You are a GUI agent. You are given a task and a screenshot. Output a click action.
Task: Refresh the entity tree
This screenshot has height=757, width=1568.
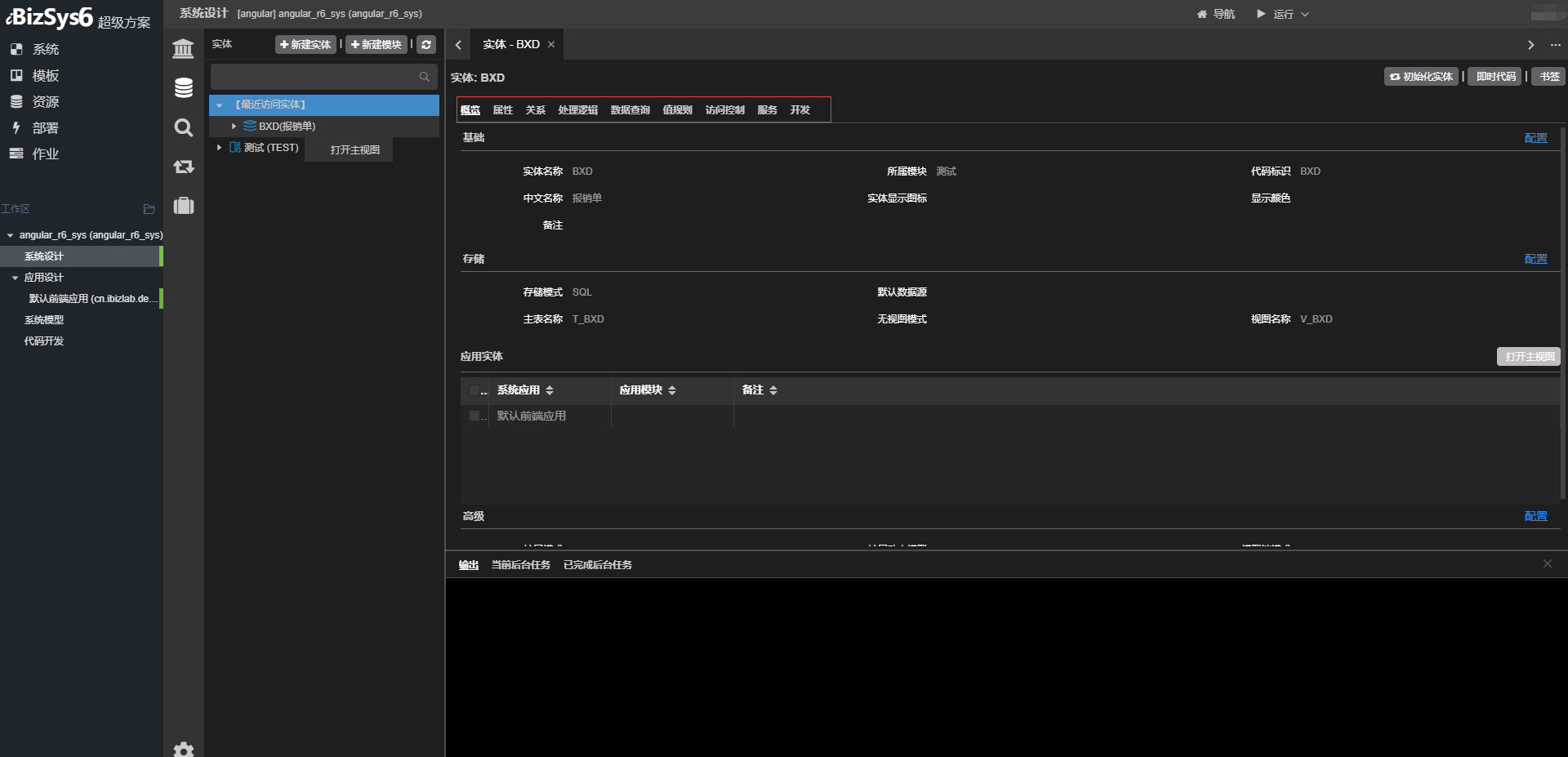426,44
